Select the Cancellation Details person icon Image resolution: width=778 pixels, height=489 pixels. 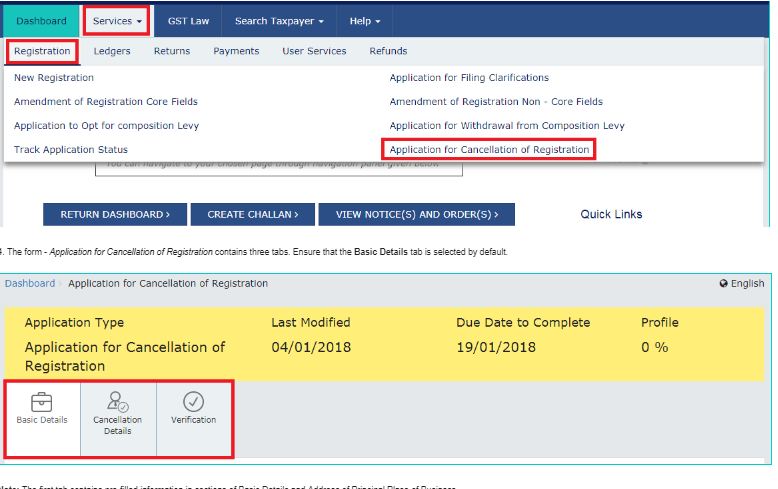pos(117,401)
